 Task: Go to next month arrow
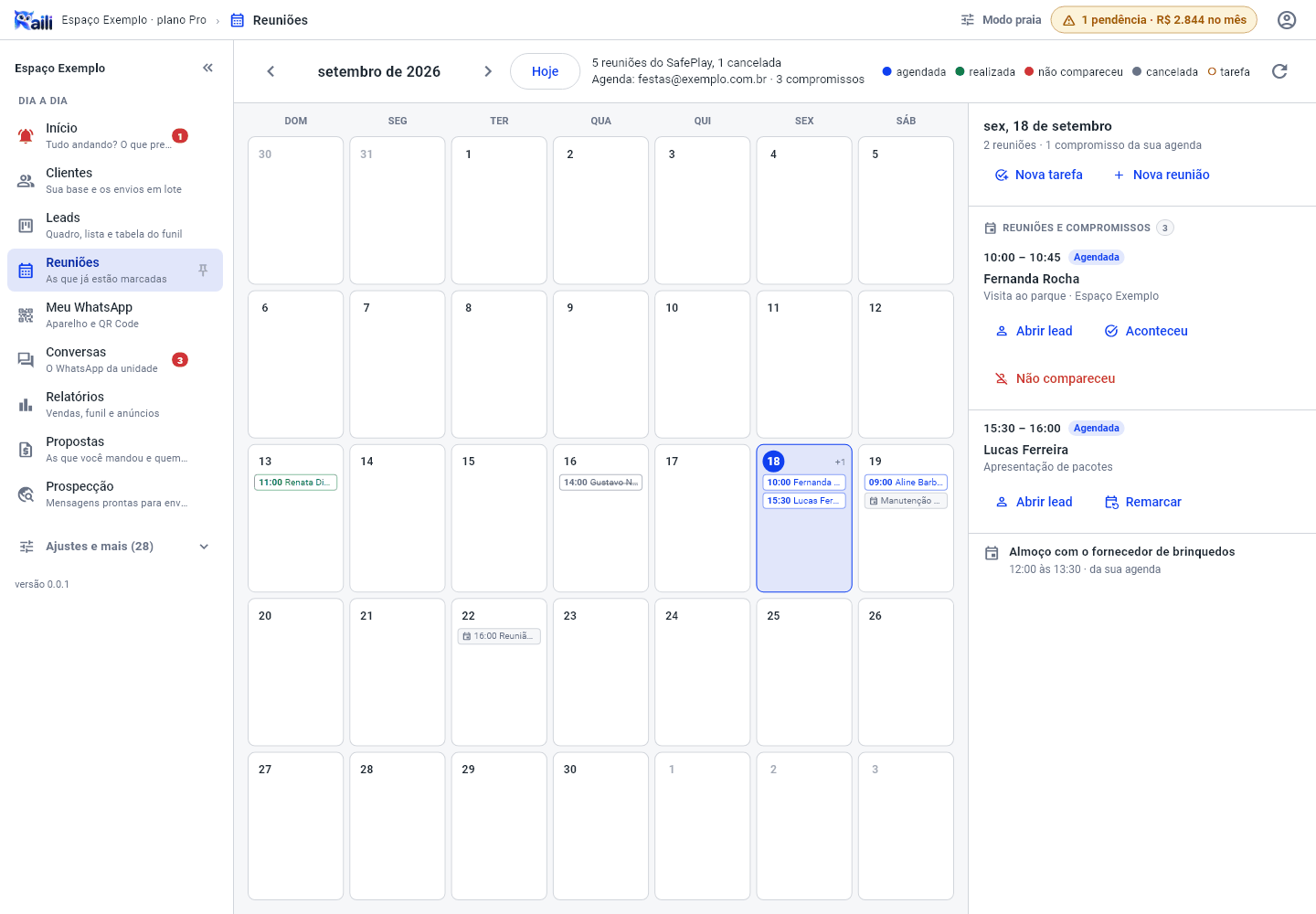(488, 71)
